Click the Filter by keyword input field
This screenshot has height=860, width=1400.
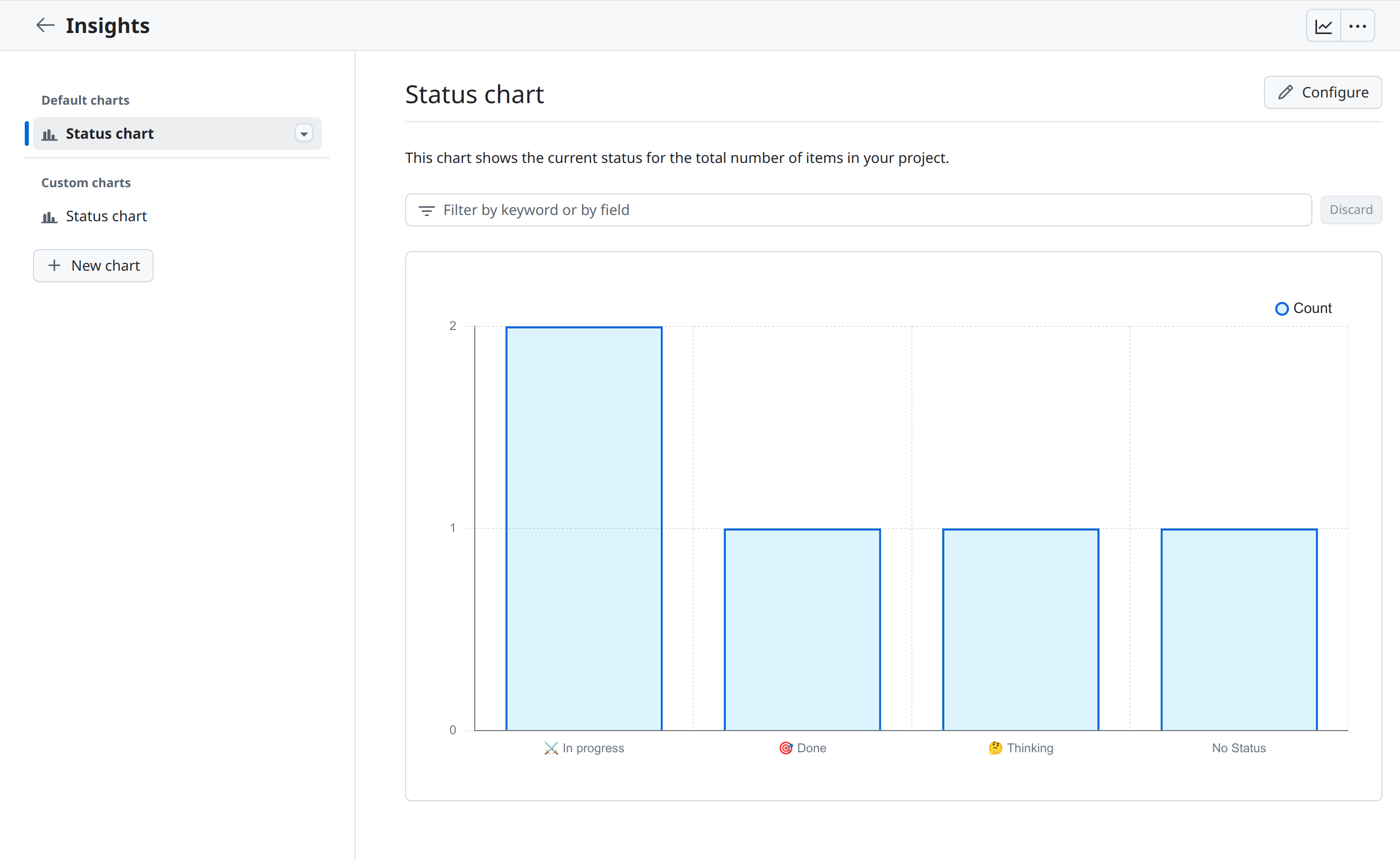click(x=857, y=209)
